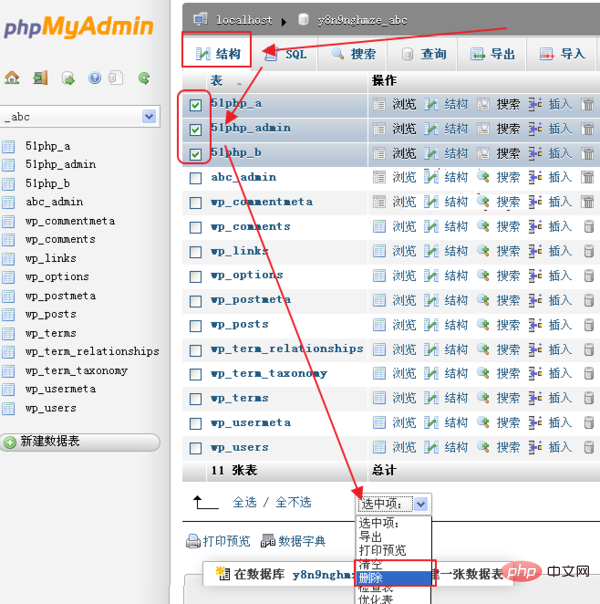Open the 选中项 action dropdown

[393, 503]
